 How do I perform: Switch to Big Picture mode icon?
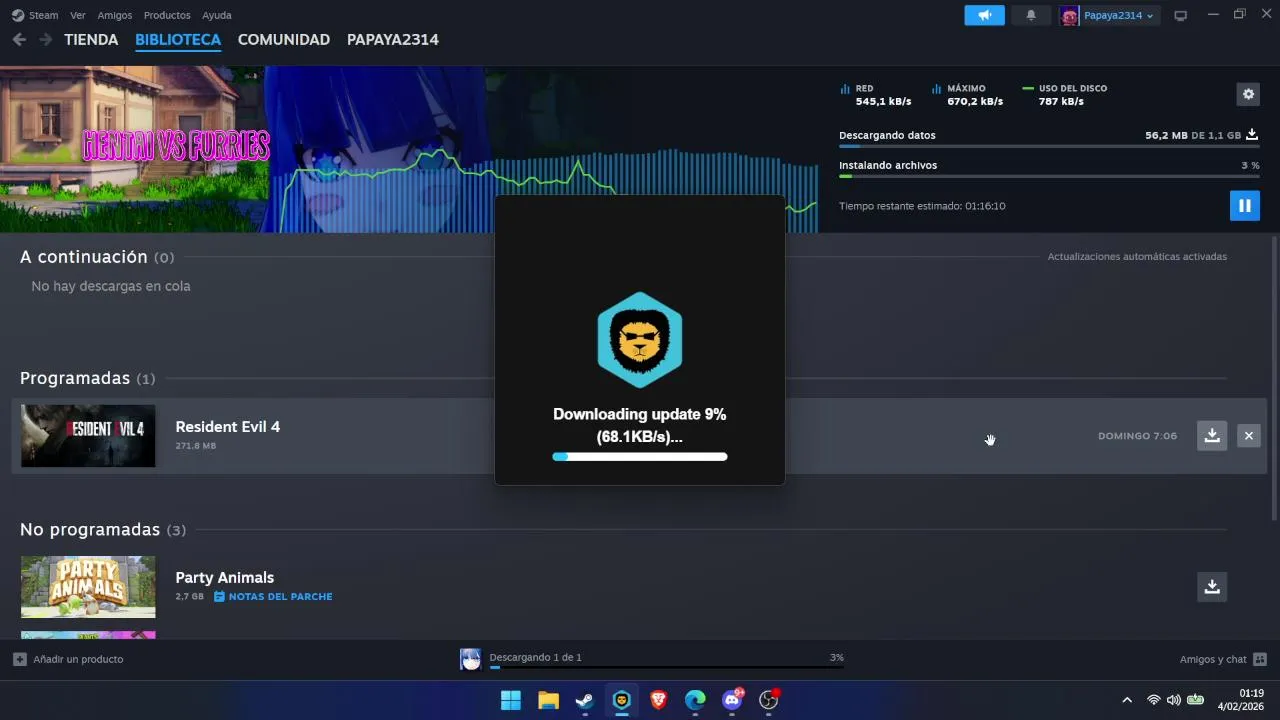(1181, 15)
